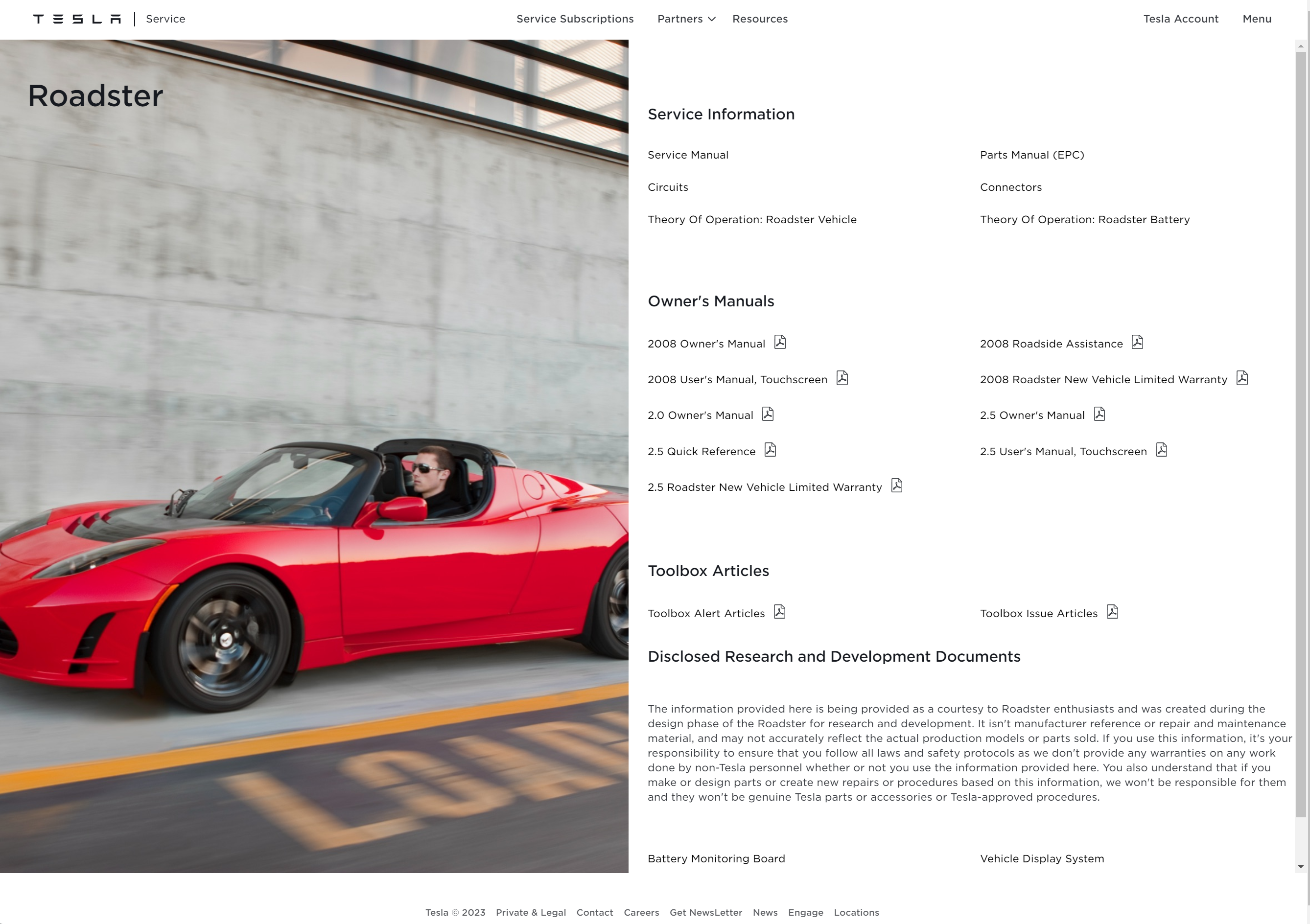Click the Service Manual link
Image resolution: width=1310 pixels, height=924 pixels.
688,154
